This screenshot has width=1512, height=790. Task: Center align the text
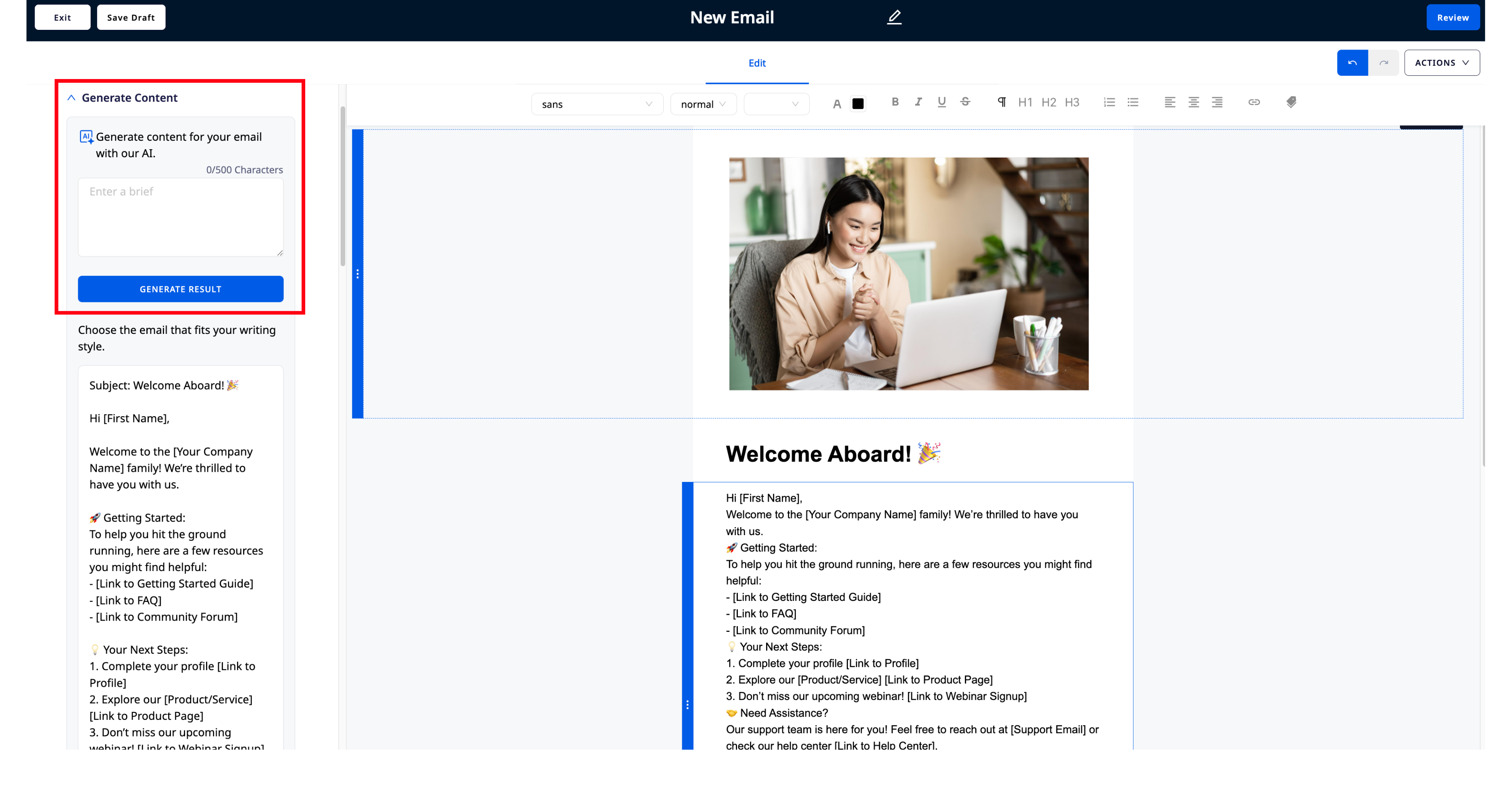point(1193,102)
